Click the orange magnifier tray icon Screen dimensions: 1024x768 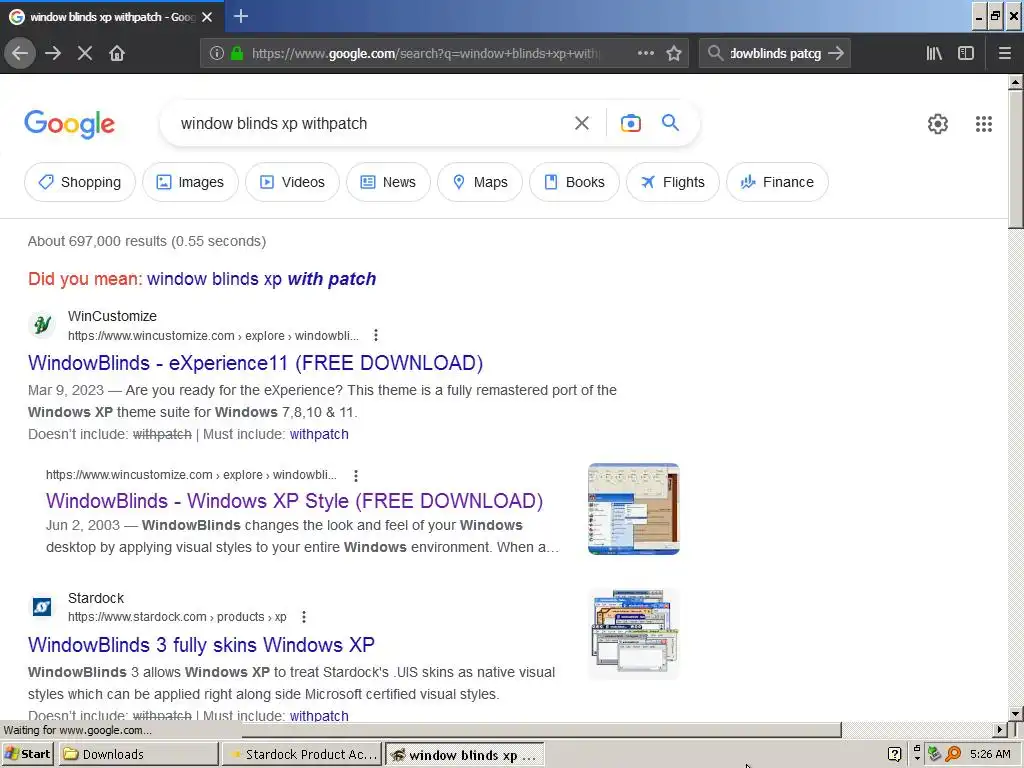[x=953, y=754]
